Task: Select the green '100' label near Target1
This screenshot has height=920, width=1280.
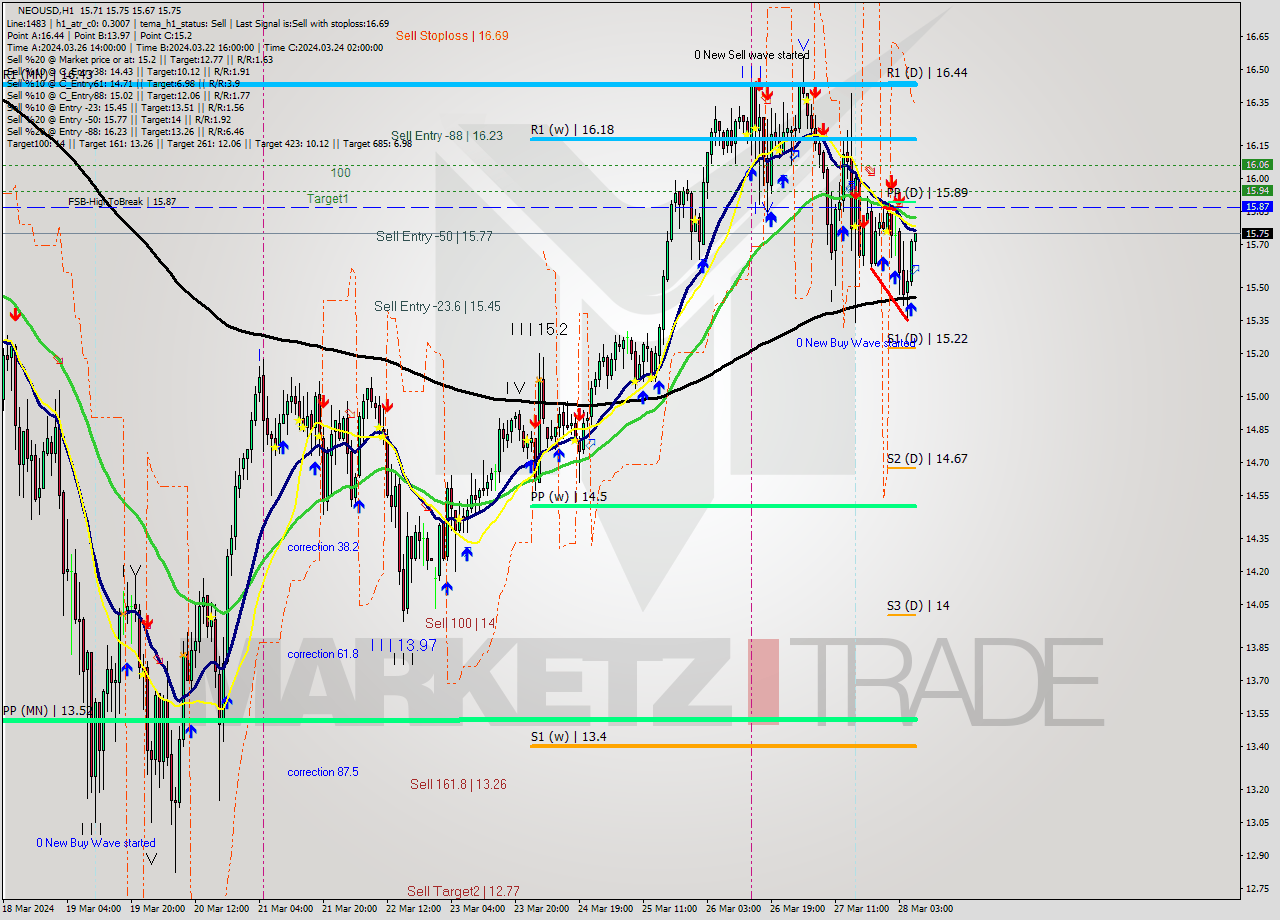Action: (x=341, y=173)
